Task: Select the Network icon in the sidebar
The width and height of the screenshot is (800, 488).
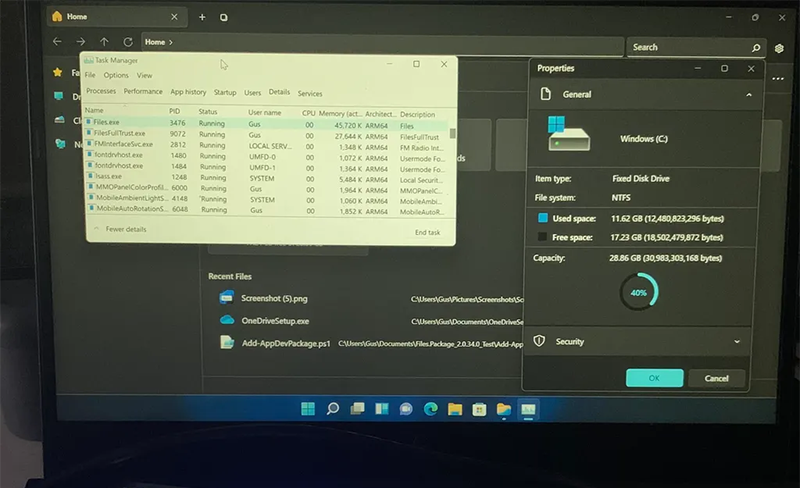Action: (61, 144)
